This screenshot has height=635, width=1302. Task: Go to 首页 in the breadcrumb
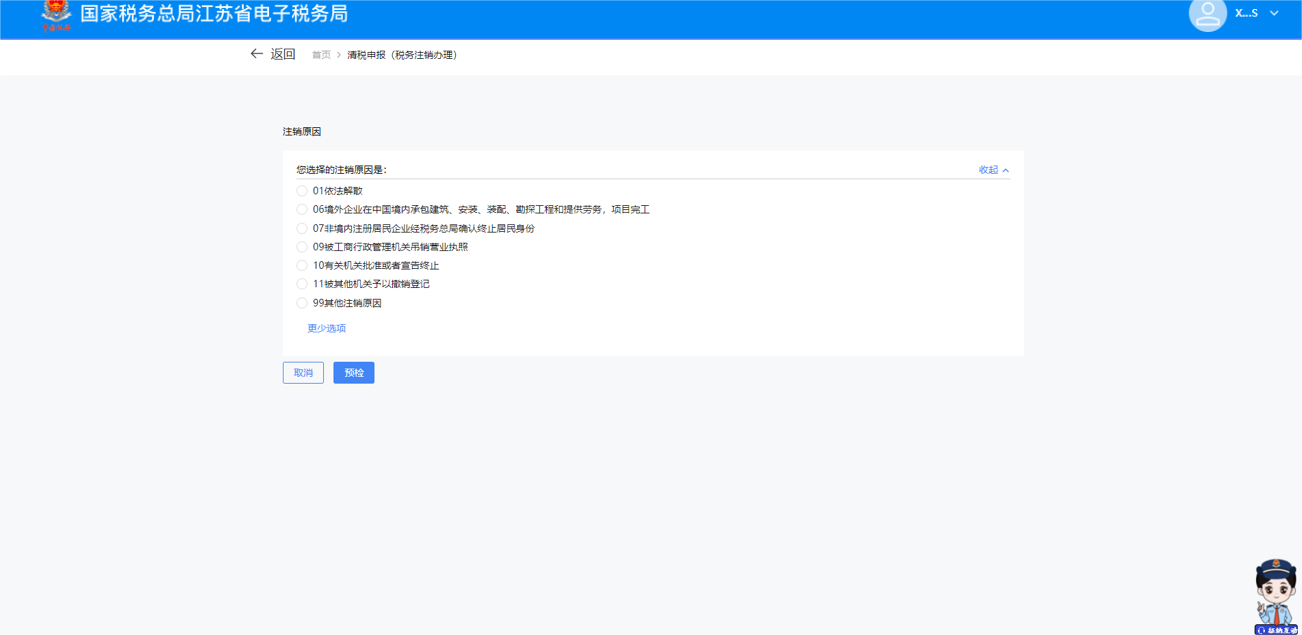321,55
